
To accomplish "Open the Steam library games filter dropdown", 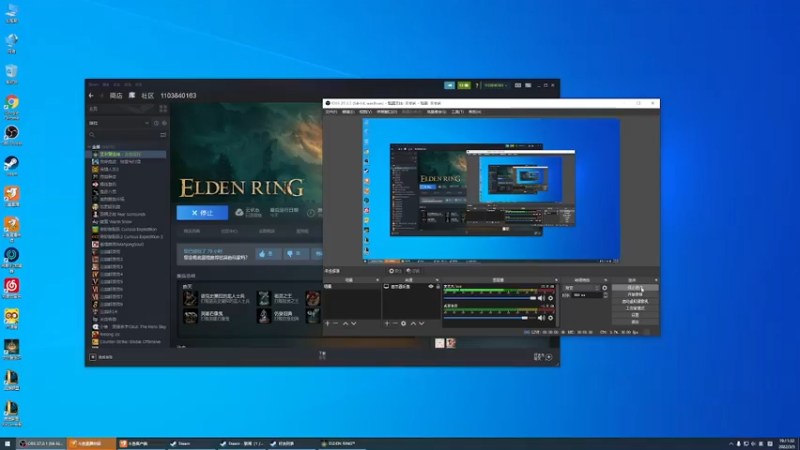I will [x=119, y=123].
